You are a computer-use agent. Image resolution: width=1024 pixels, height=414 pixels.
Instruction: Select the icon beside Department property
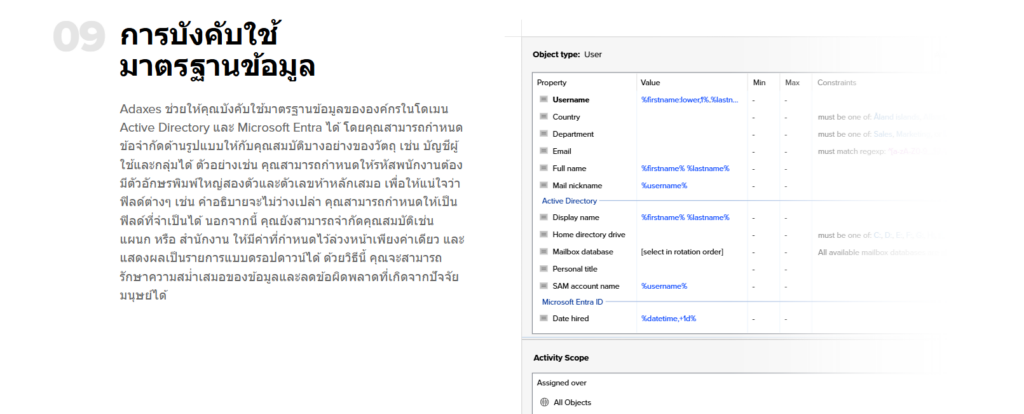tap(544, 134)
